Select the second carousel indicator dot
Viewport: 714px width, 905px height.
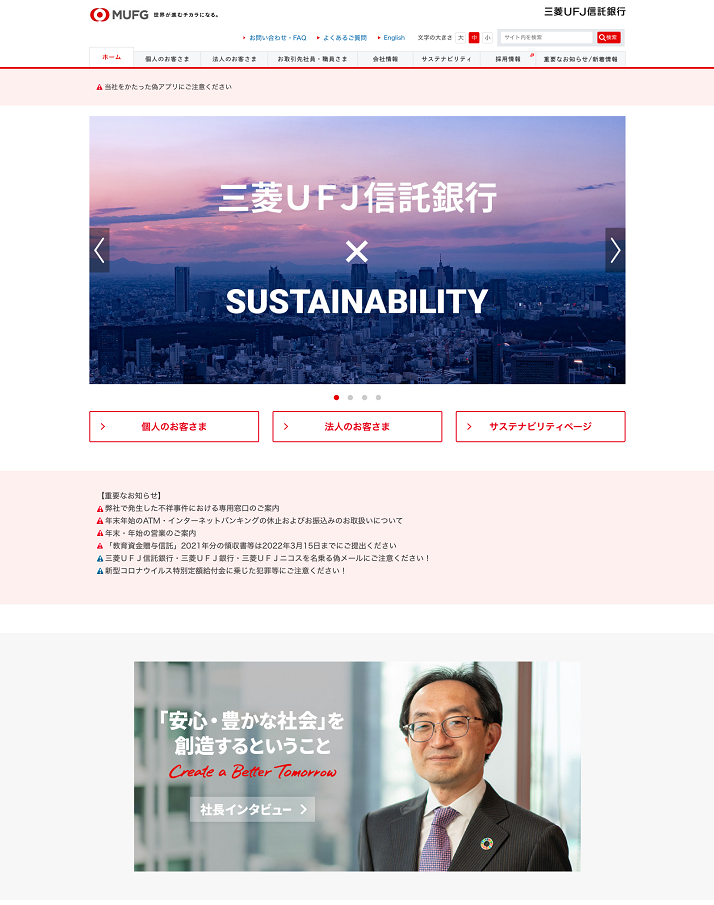click(x=350, y=397)
